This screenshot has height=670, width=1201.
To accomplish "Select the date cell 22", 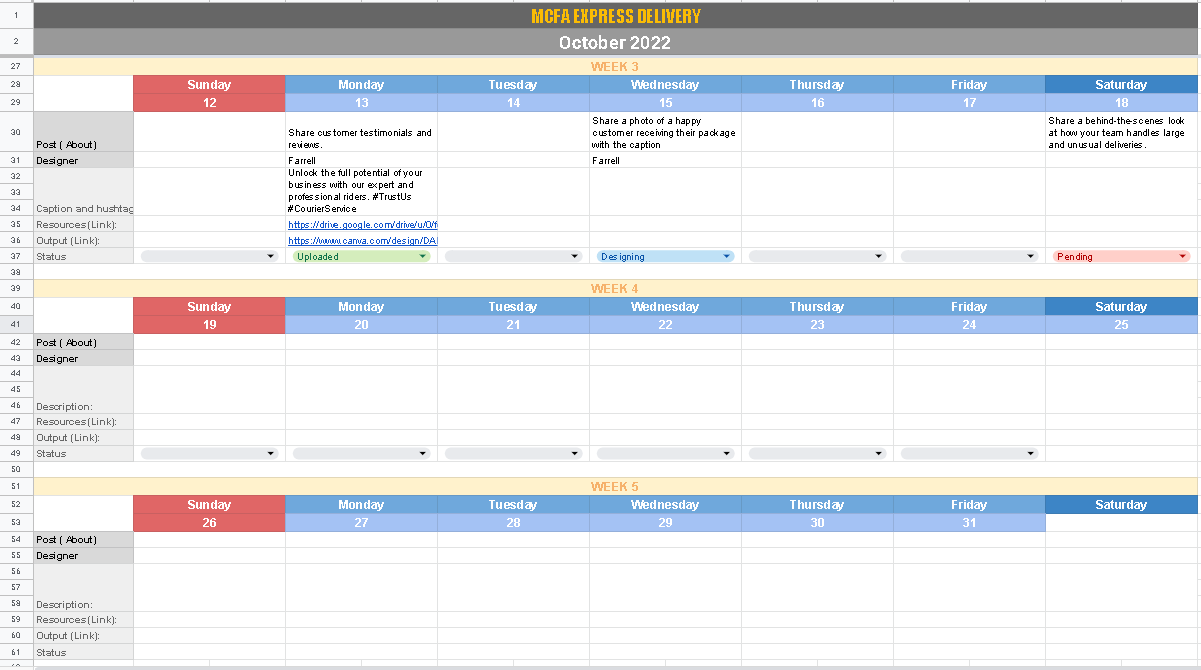I will [x=665, y=325].
